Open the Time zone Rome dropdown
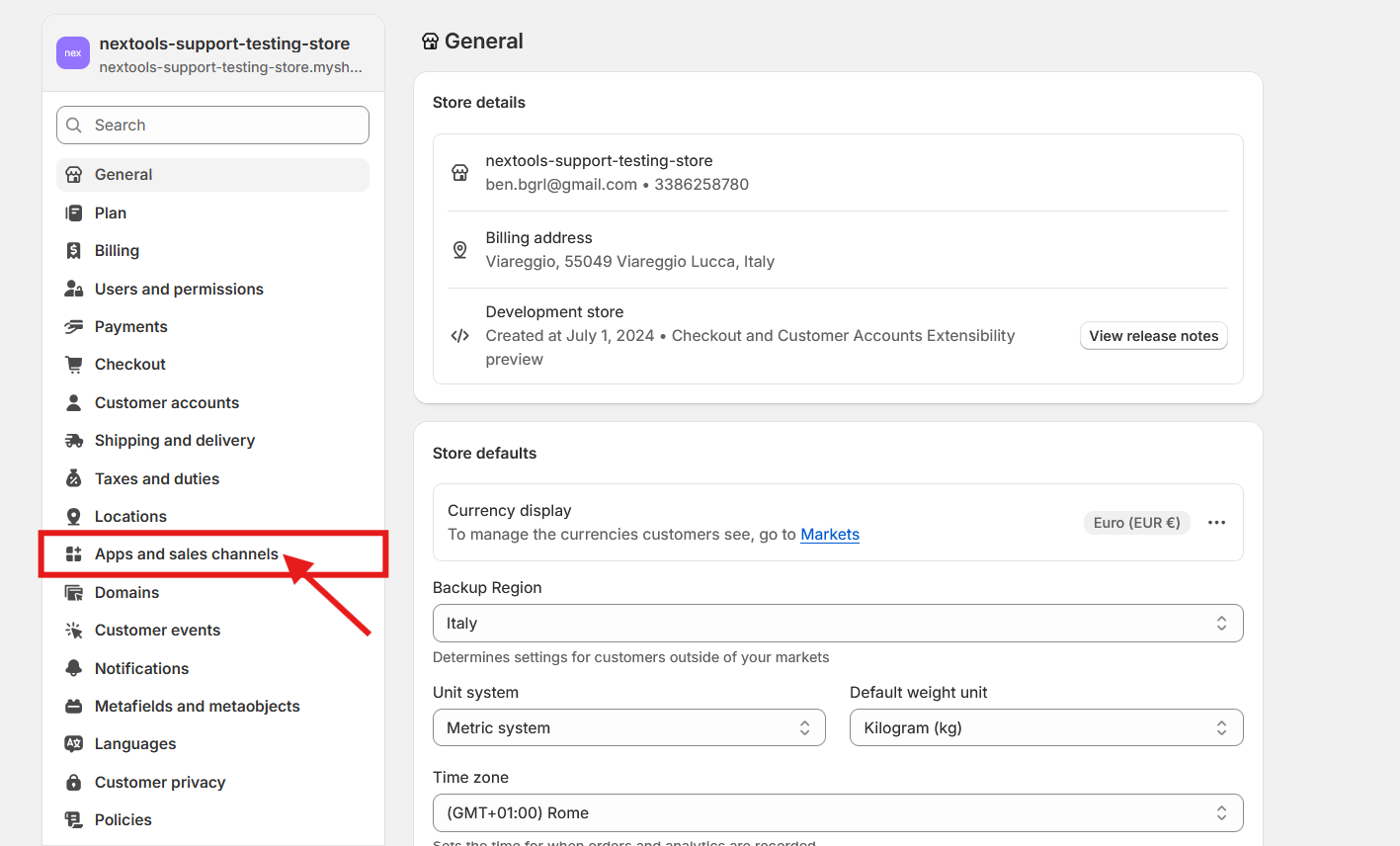Viewport: 1400px width, 846px height. coord(837,813)
